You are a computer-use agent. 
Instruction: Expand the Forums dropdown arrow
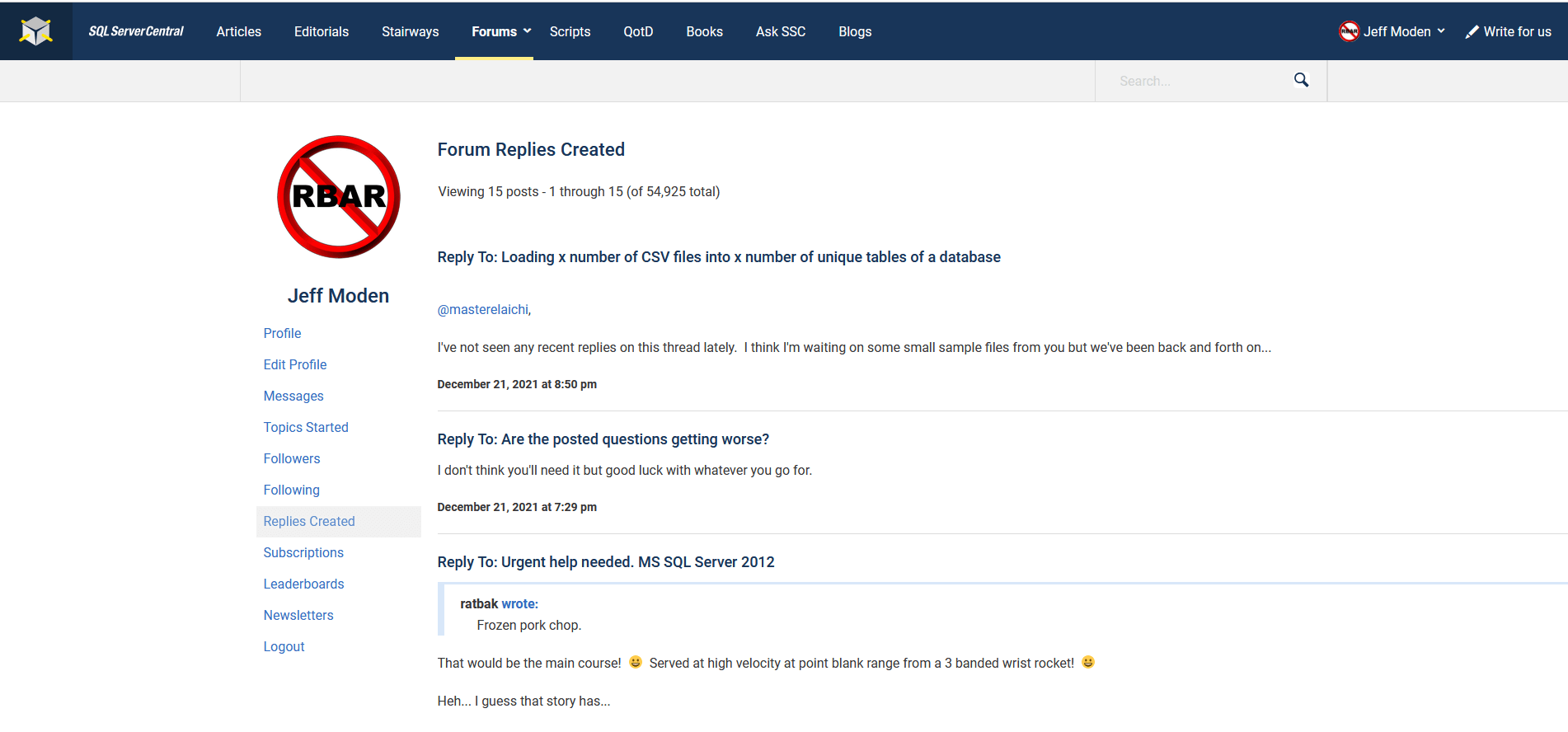[528, 31]
